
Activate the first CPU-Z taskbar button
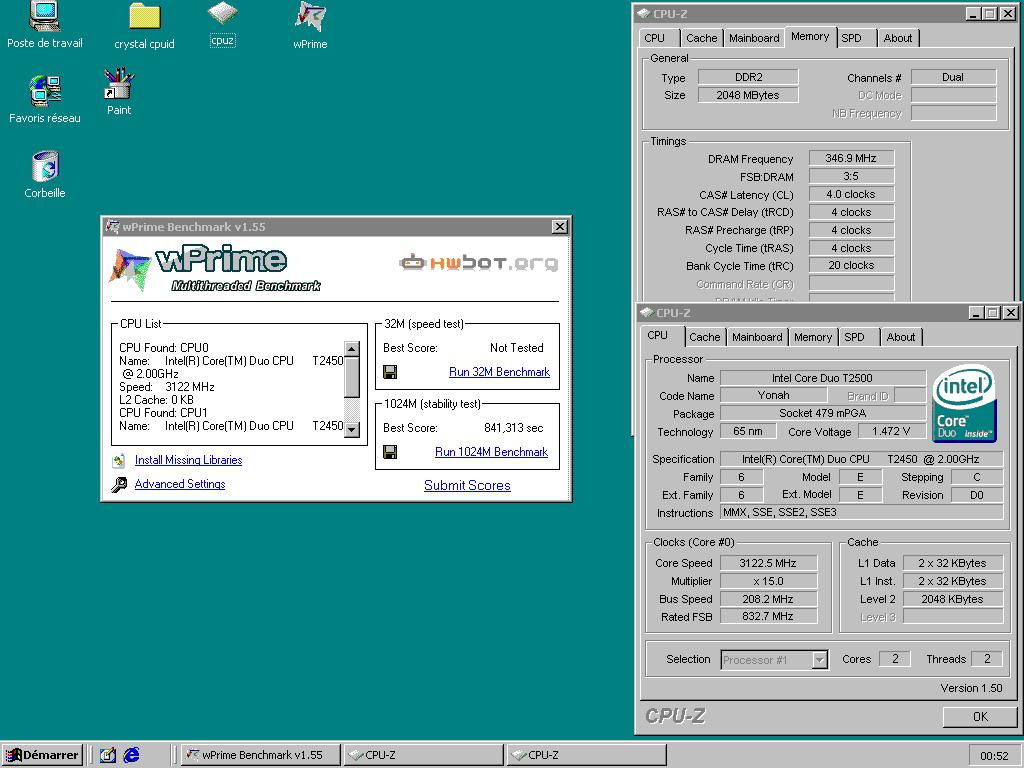point(424,755)
